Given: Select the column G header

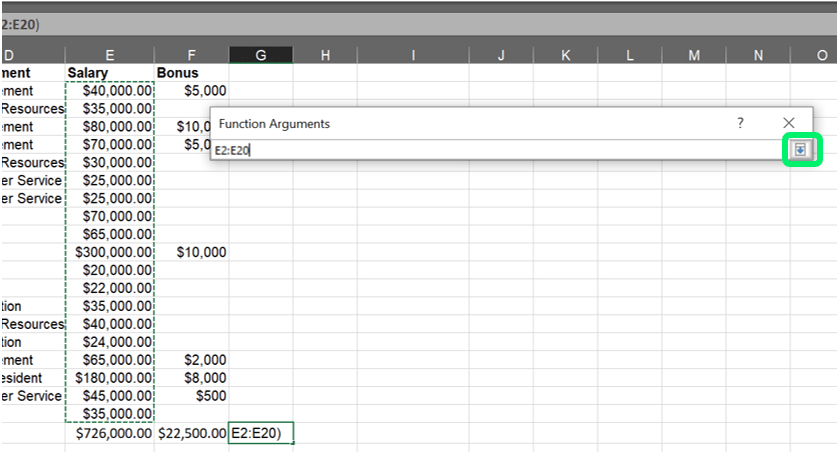Looking at the screenshot, I should pyautogui.click(x=260, y=56).
